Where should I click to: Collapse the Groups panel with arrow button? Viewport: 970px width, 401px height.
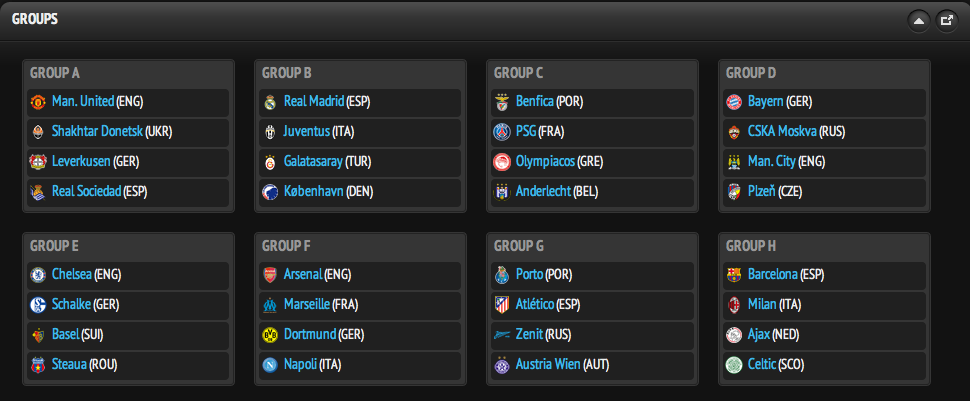coord(918,20)
